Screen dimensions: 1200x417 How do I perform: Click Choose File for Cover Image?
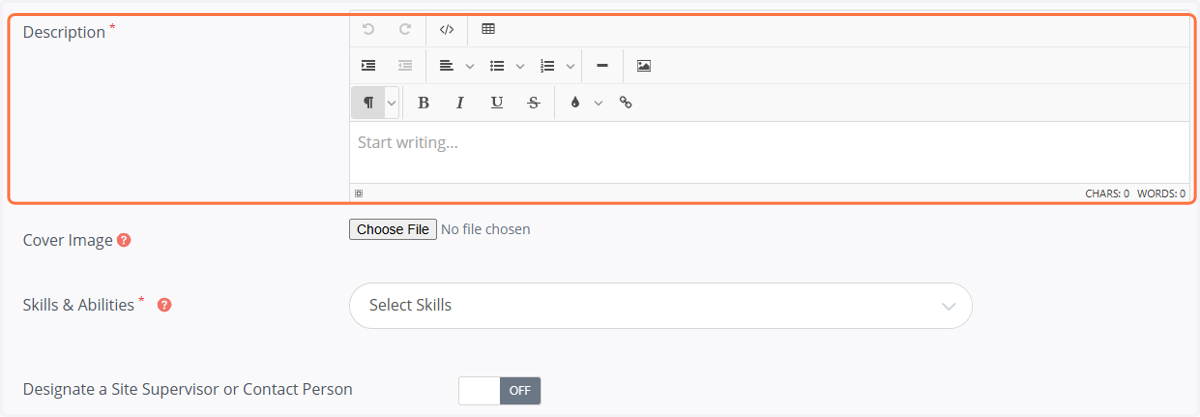coord(393,229)
